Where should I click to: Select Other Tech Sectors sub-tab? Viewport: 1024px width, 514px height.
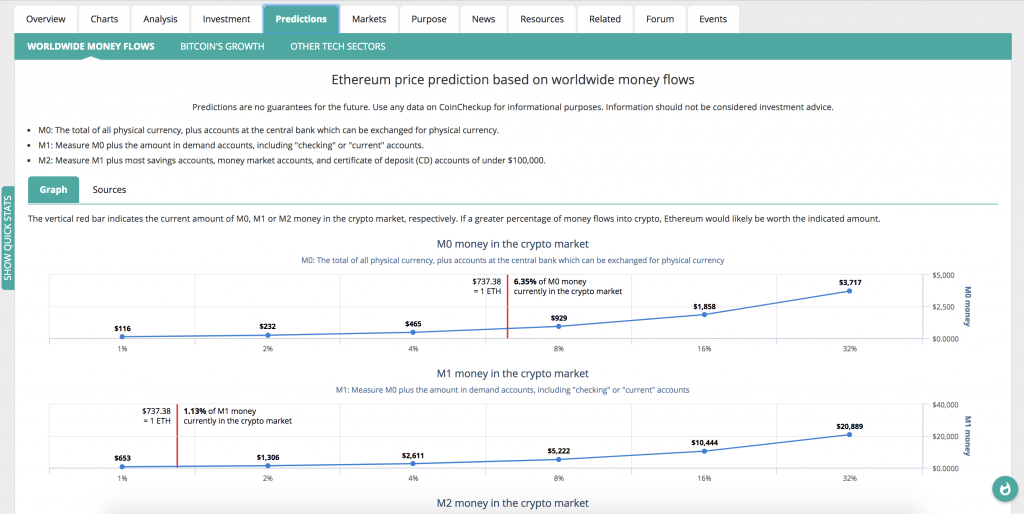coord(337,46)
